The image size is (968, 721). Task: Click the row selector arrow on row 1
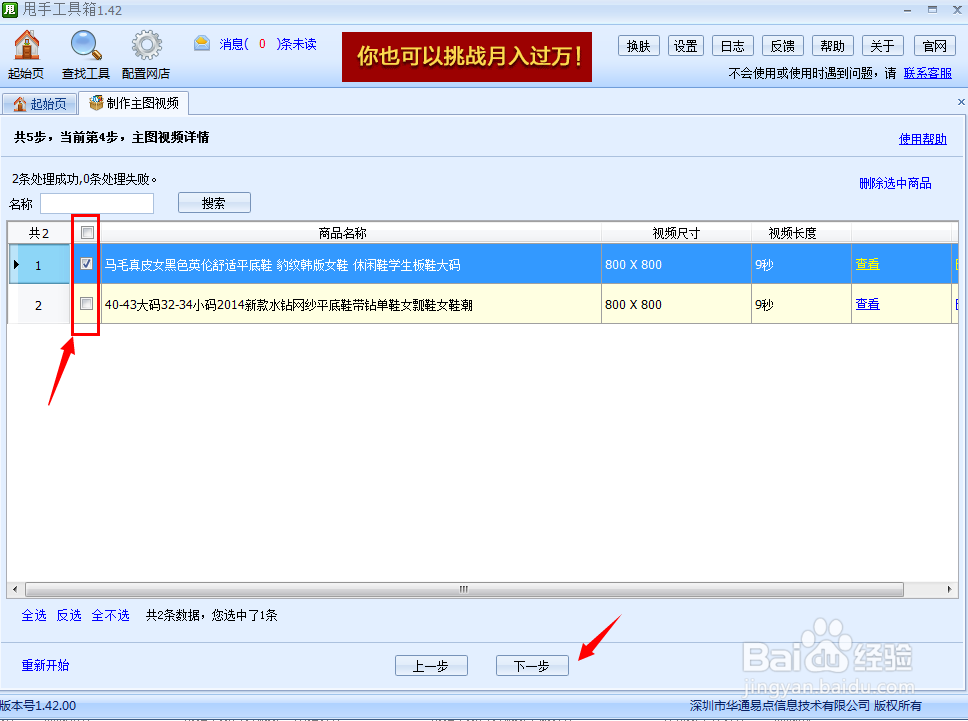click(17, 262)
